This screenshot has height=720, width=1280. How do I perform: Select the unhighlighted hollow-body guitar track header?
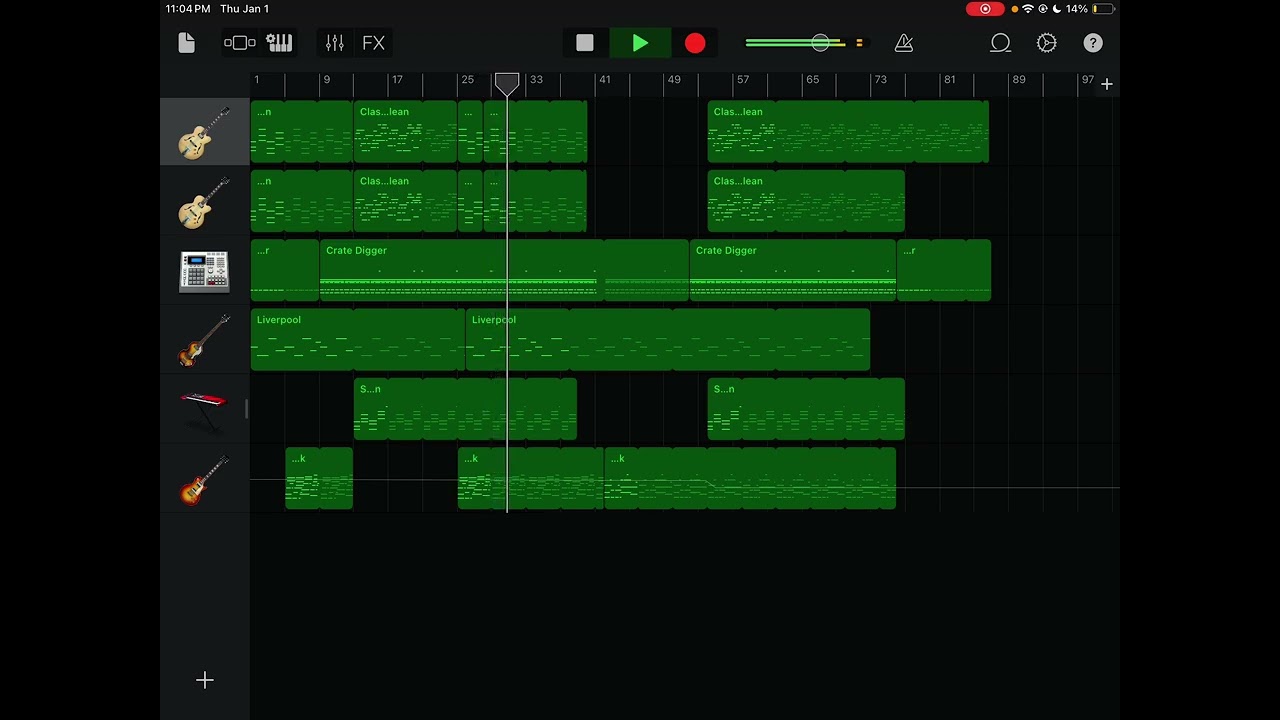205,201
